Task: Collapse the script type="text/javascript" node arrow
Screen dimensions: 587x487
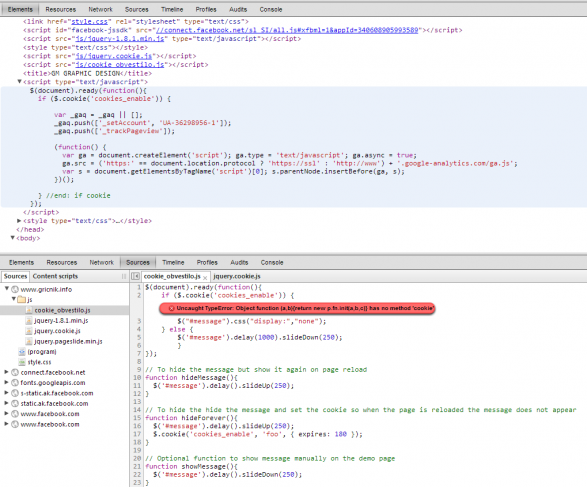Action: point(19,82)
